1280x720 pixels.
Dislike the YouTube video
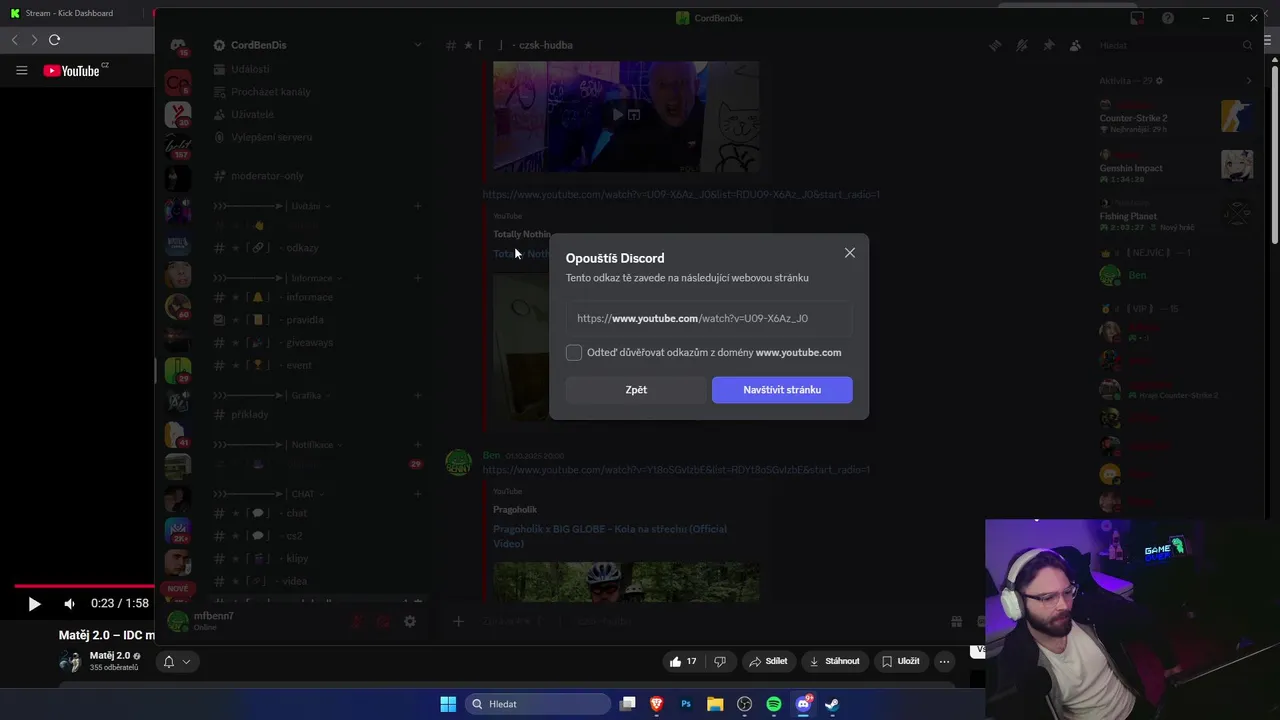coord(719,661)
